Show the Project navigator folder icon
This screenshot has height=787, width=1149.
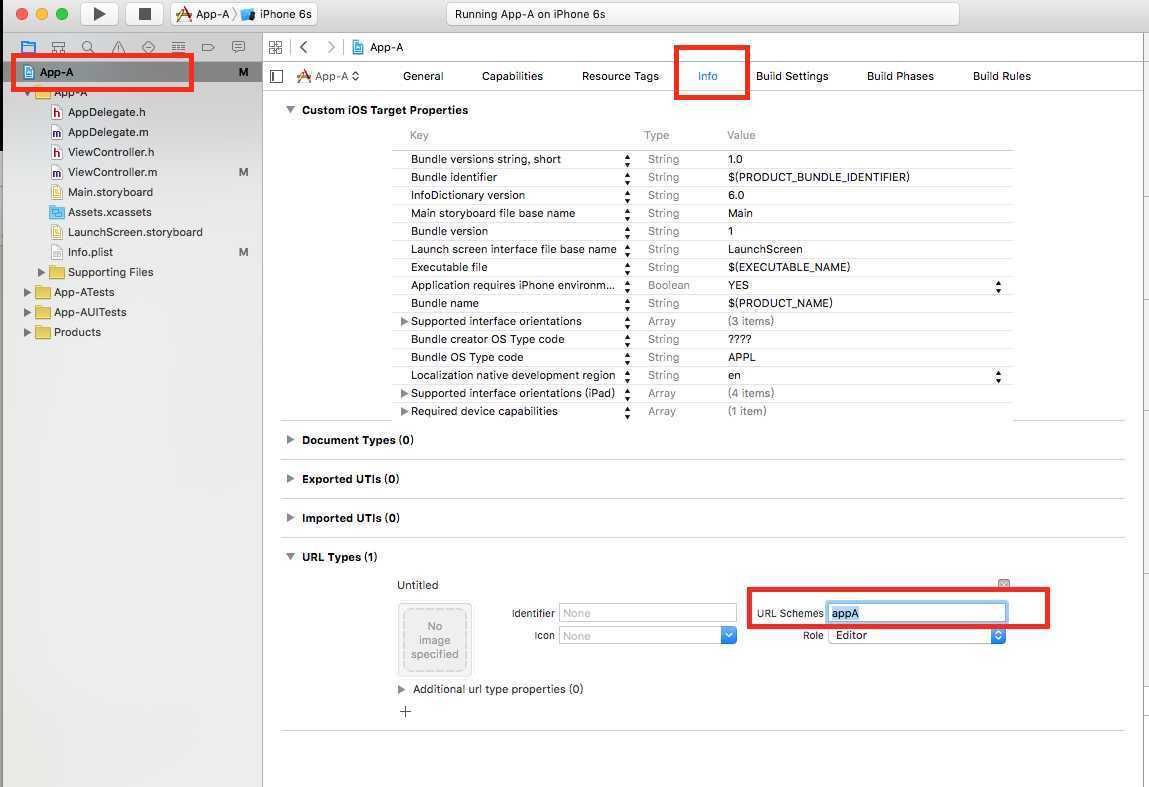(x=29, y=47)
